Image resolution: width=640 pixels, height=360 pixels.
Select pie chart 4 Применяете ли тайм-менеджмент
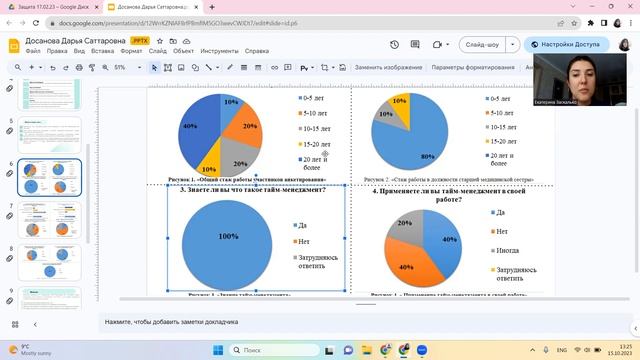point(423,248)
